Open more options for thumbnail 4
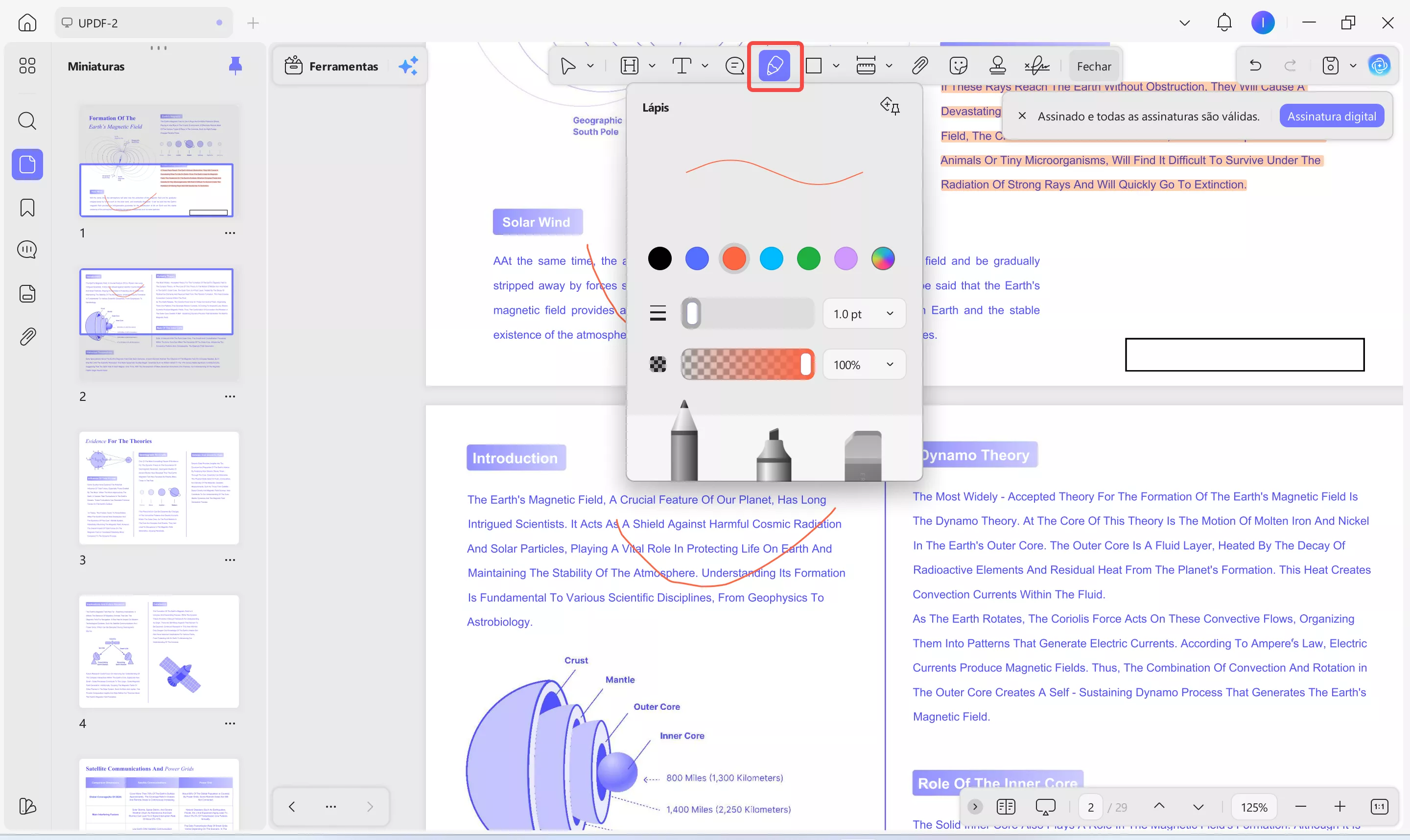The image size is (1410, 840). 230,723
